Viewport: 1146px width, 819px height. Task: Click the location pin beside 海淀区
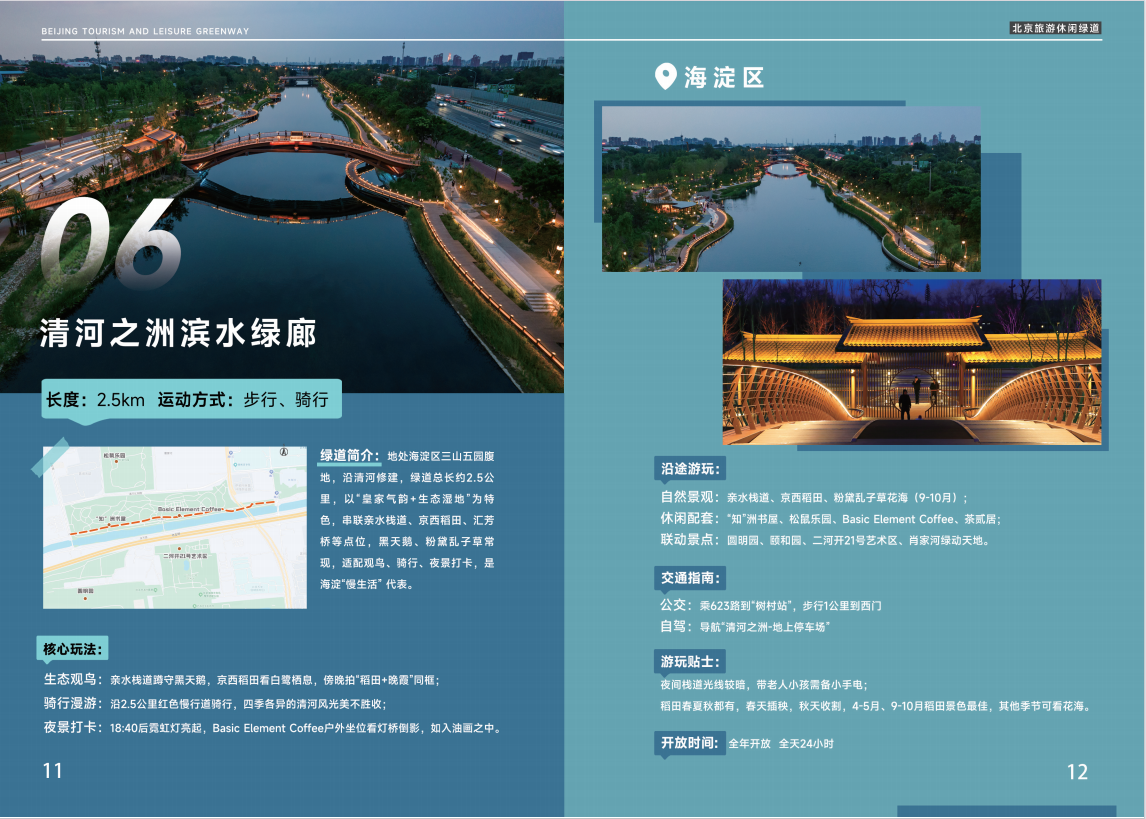665,77
